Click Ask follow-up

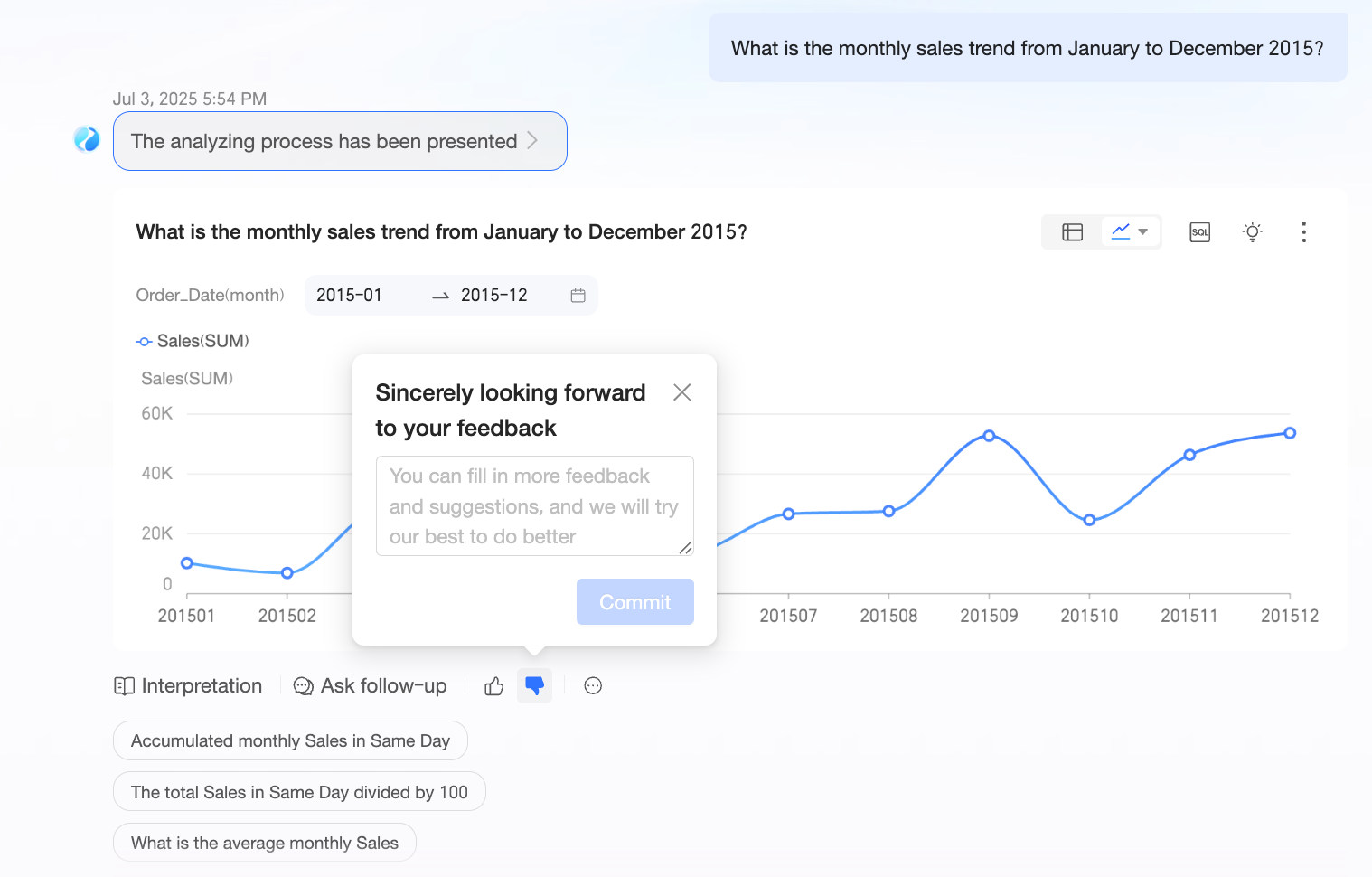[371, 686]
